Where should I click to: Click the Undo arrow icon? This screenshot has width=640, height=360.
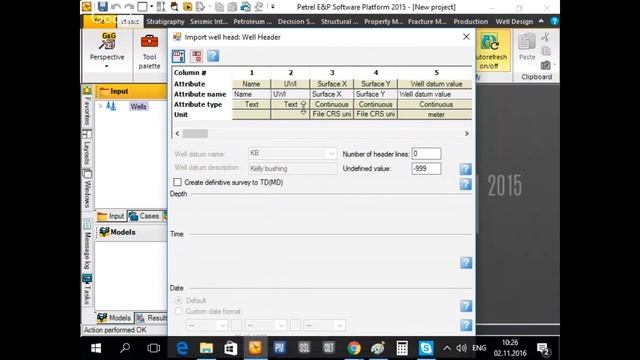116,7
